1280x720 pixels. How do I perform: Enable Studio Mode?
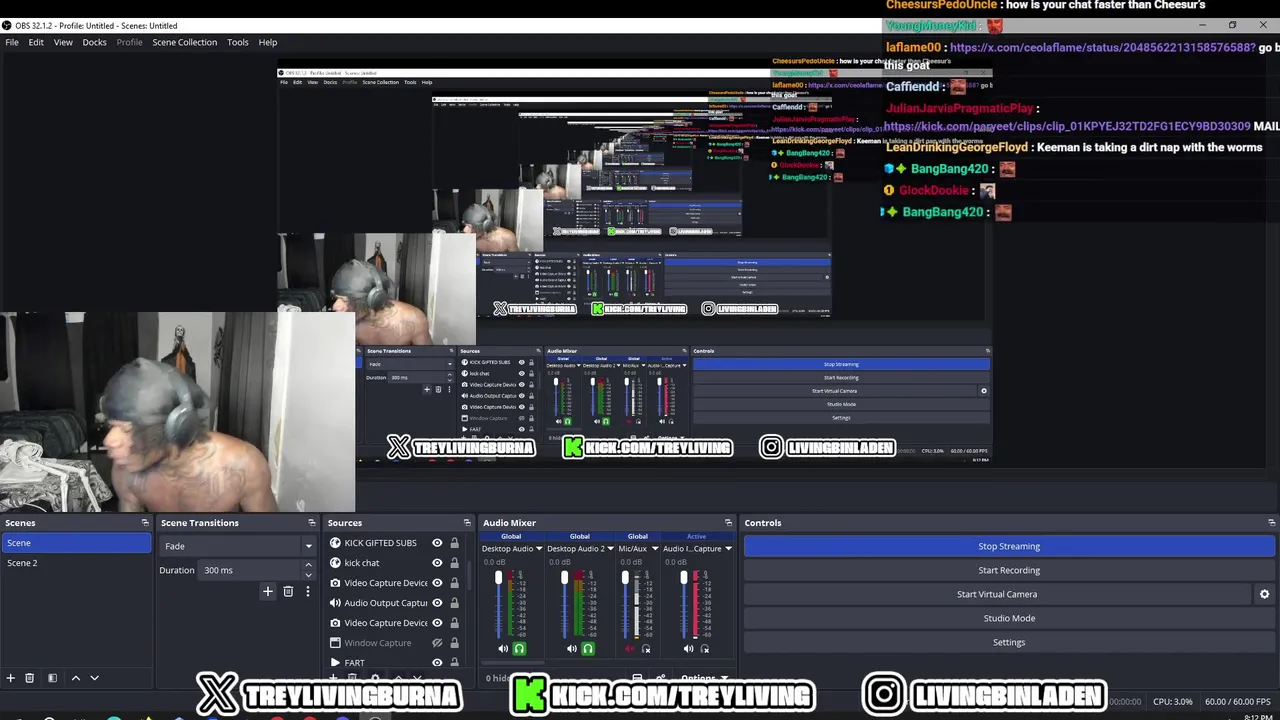[1009, 618]
